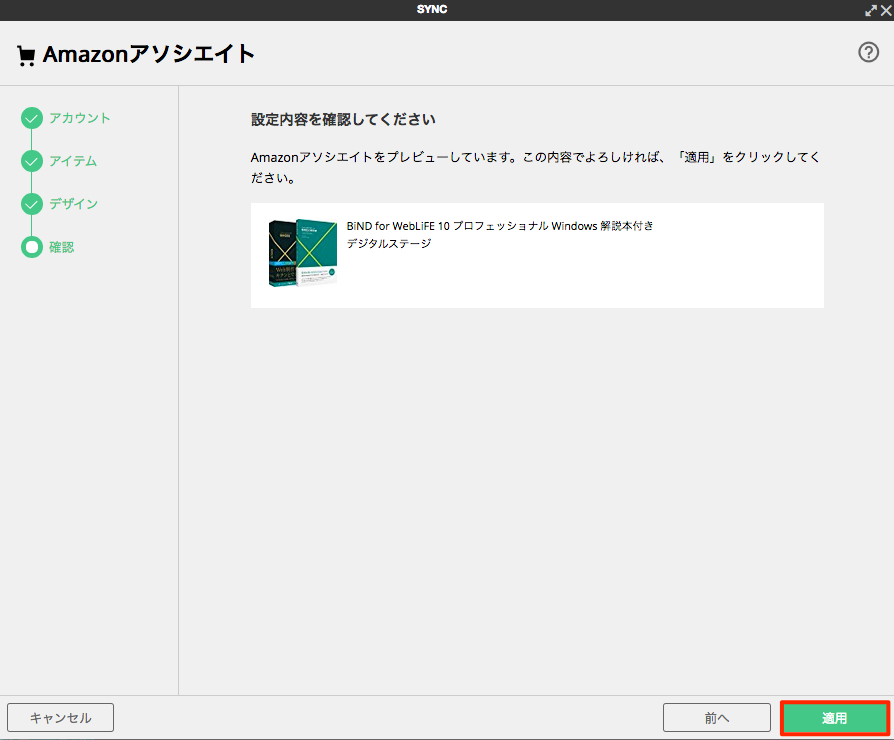Click the shopping cart icon beside Amazonアソシエイト
894x740 pixels.
coord(26,55)
